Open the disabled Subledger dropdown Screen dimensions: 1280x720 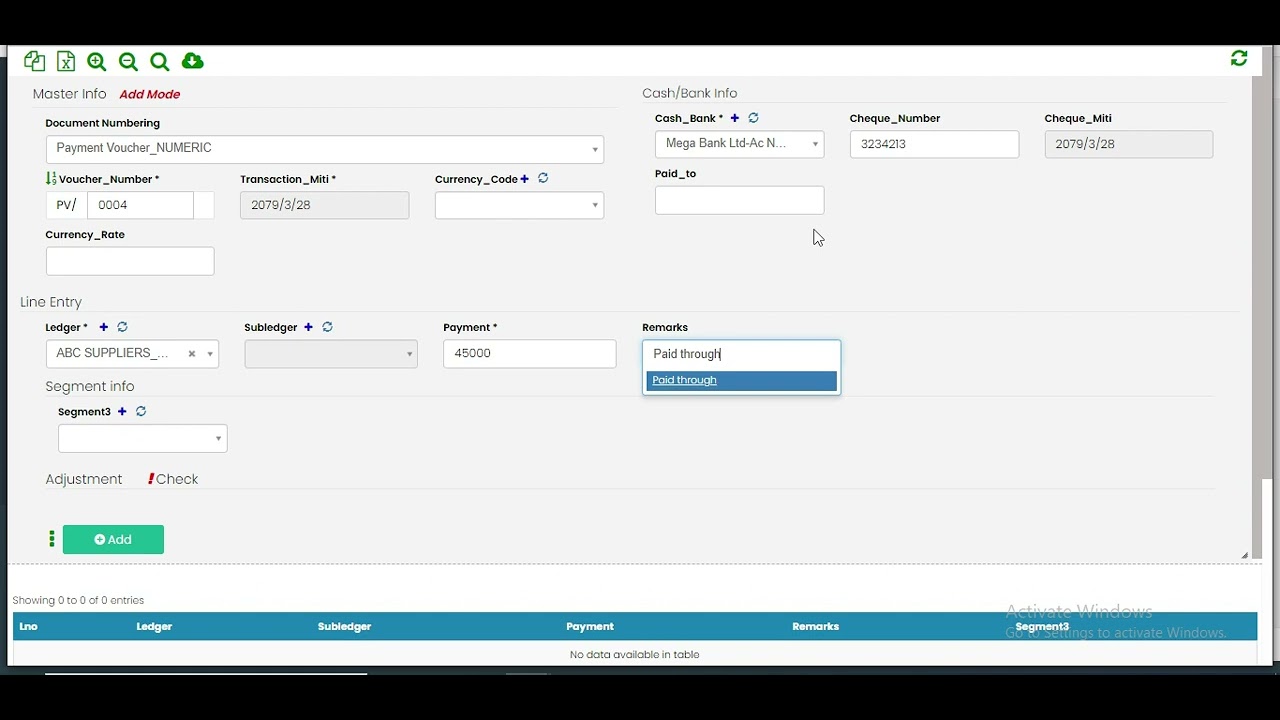331,354
